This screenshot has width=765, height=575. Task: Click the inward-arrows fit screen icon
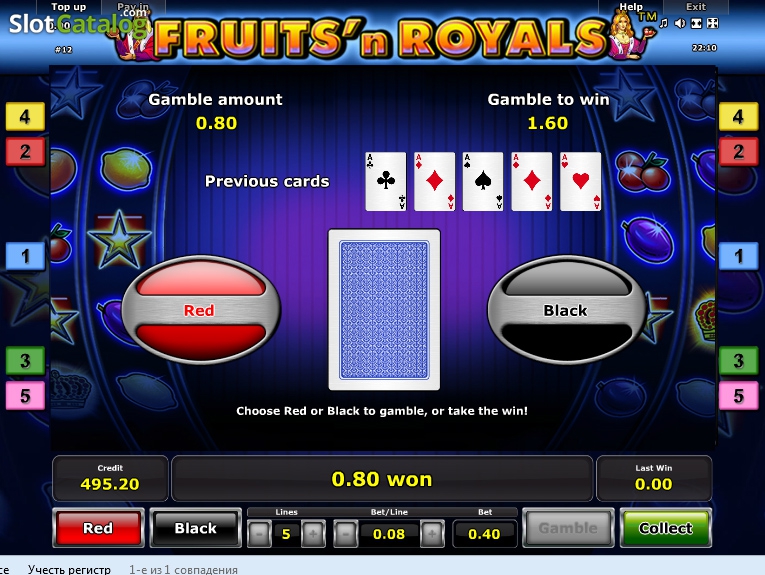pos(696,23)
